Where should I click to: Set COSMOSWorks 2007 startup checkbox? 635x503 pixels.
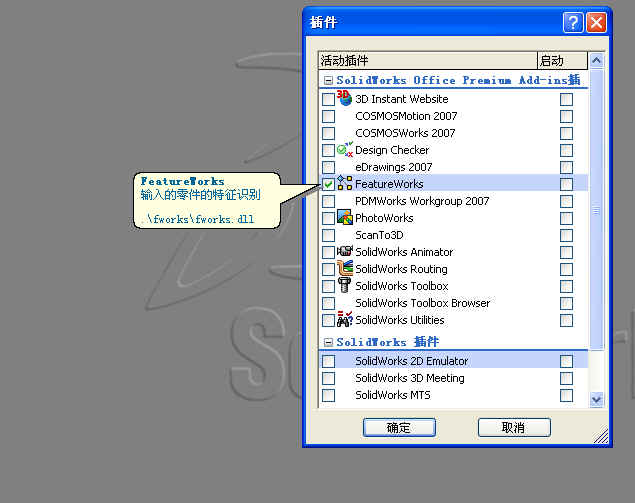point(567,134)
